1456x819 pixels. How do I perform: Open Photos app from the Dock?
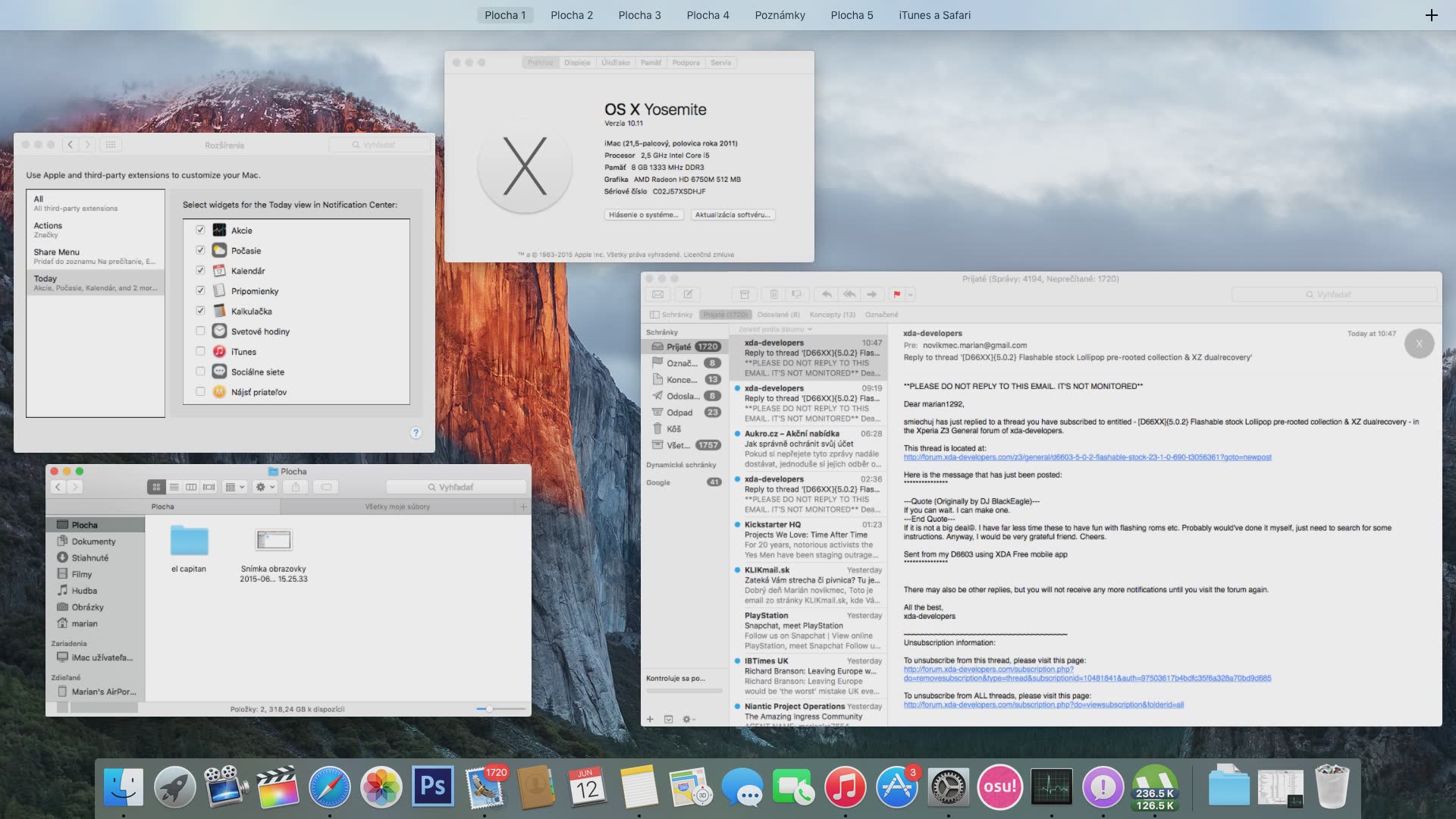point(381,786)
